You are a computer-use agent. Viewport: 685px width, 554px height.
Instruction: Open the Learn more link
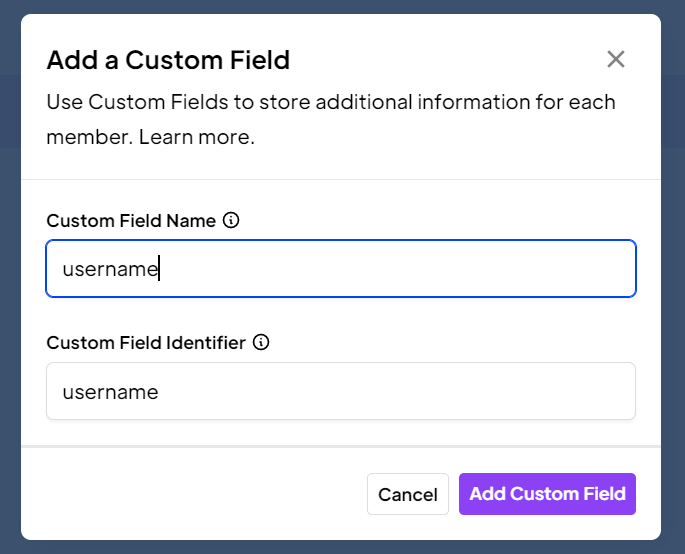[196, 137]
